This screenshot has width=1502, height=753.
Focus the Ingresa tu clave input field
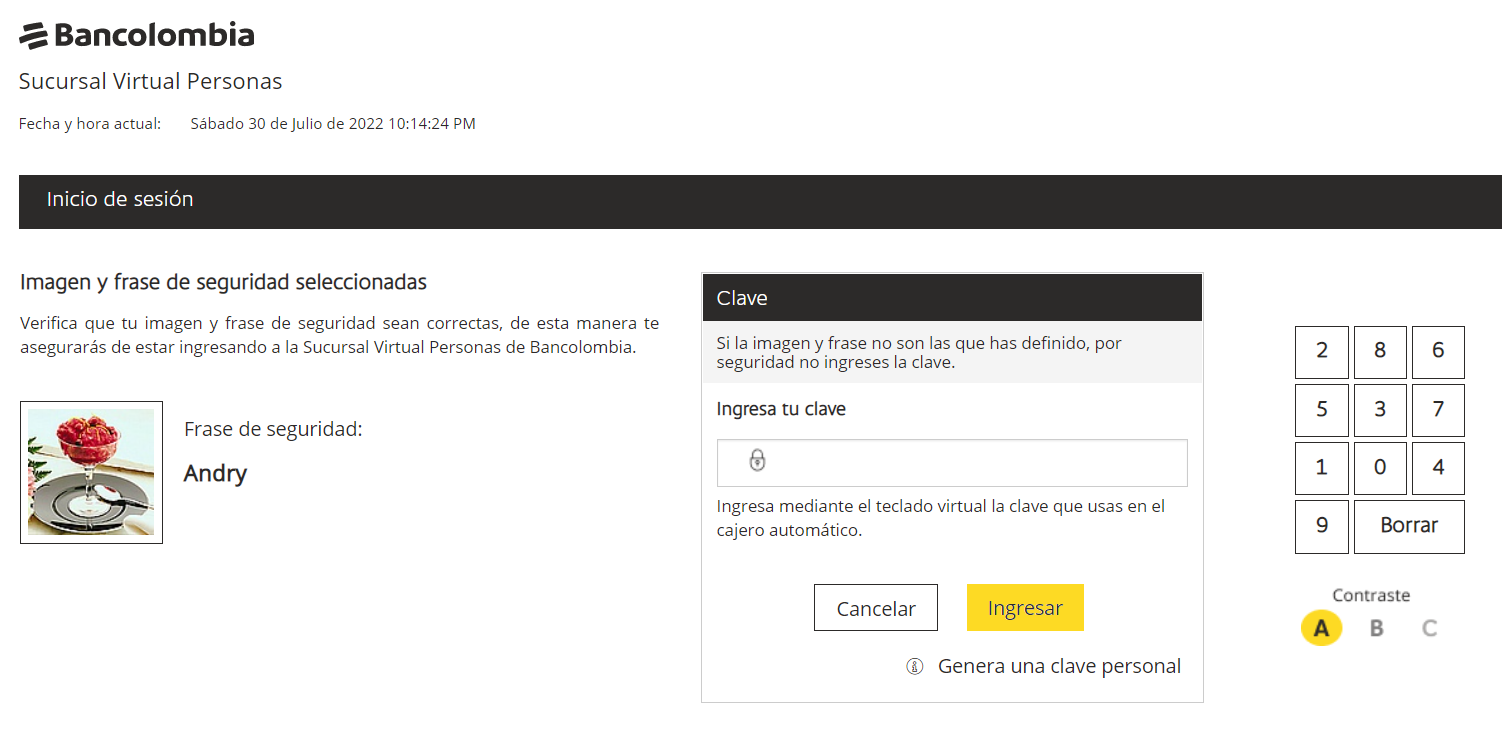[952, 463]
